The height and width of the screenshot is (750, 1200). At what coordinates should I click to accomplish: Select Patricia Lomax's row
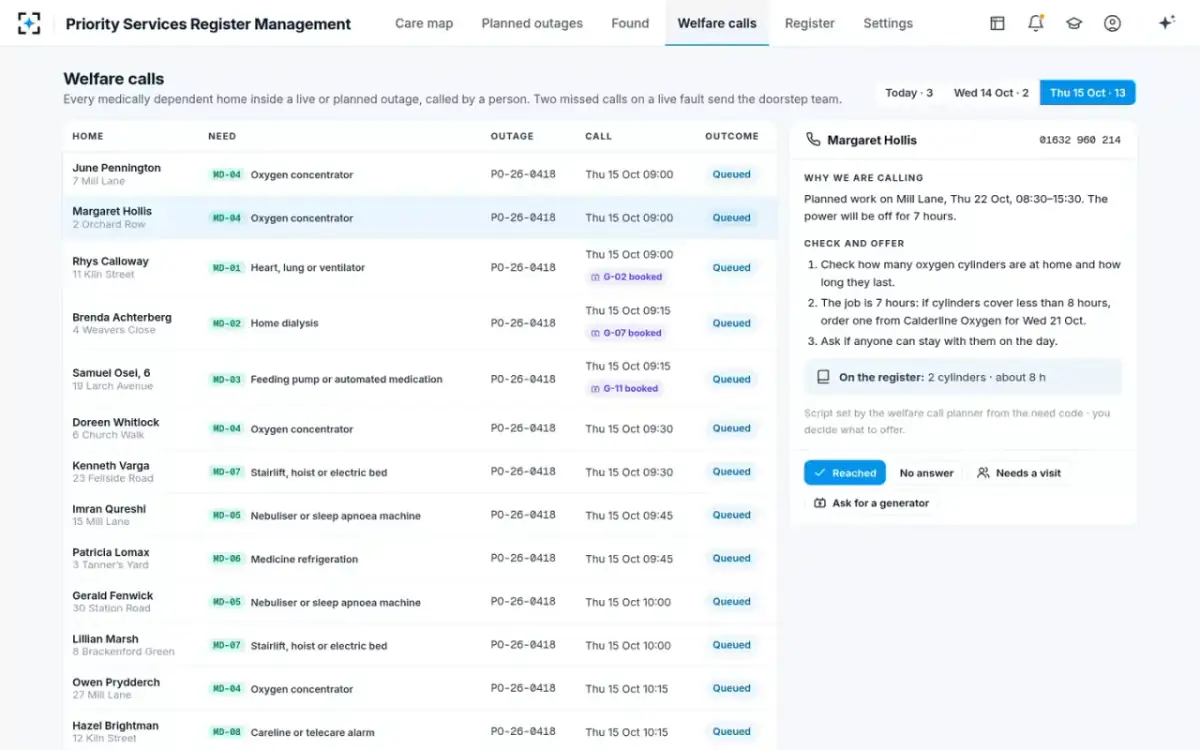tap(420, 558)
